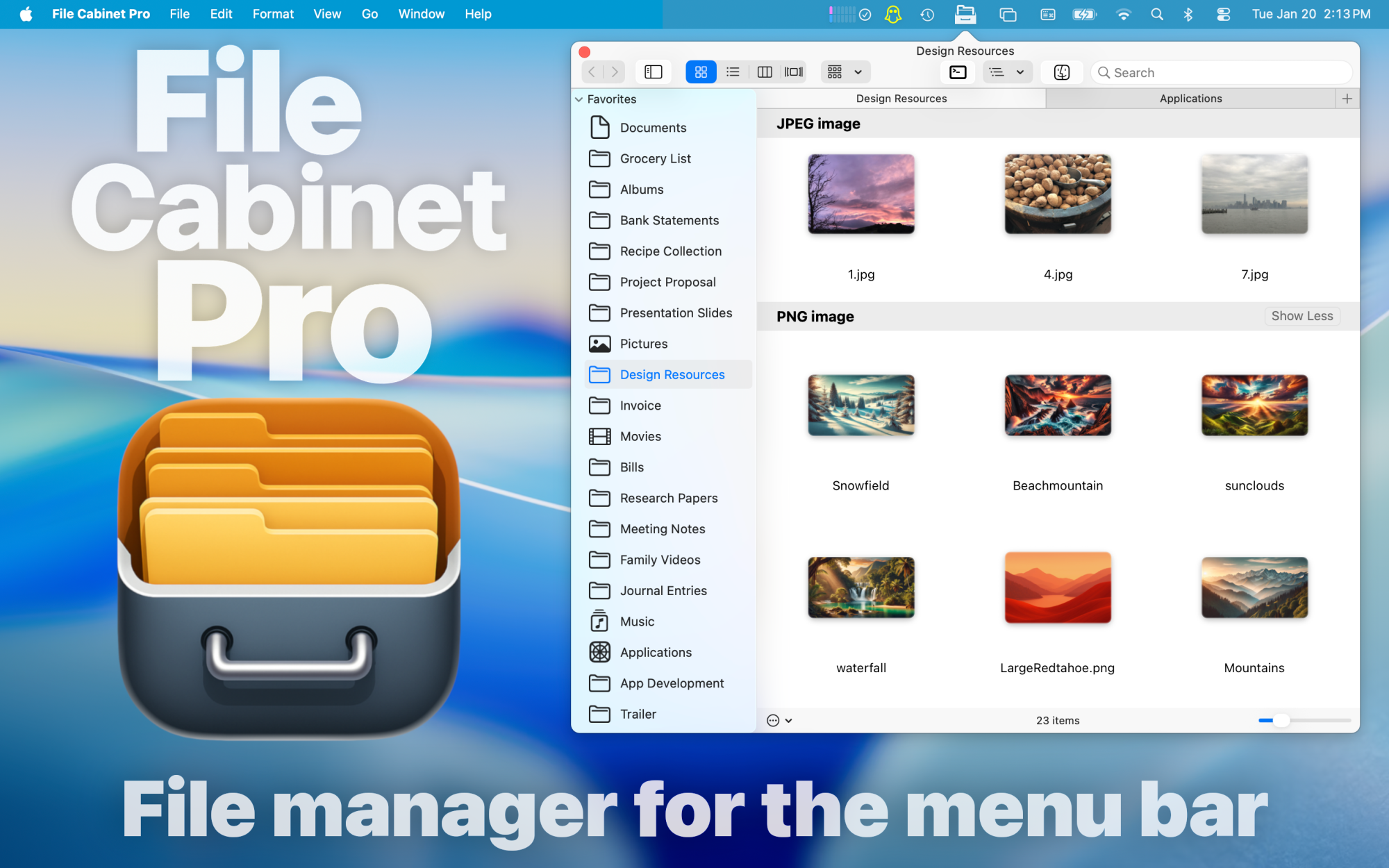Toggle the sidebar visibility button

point(653,72)
